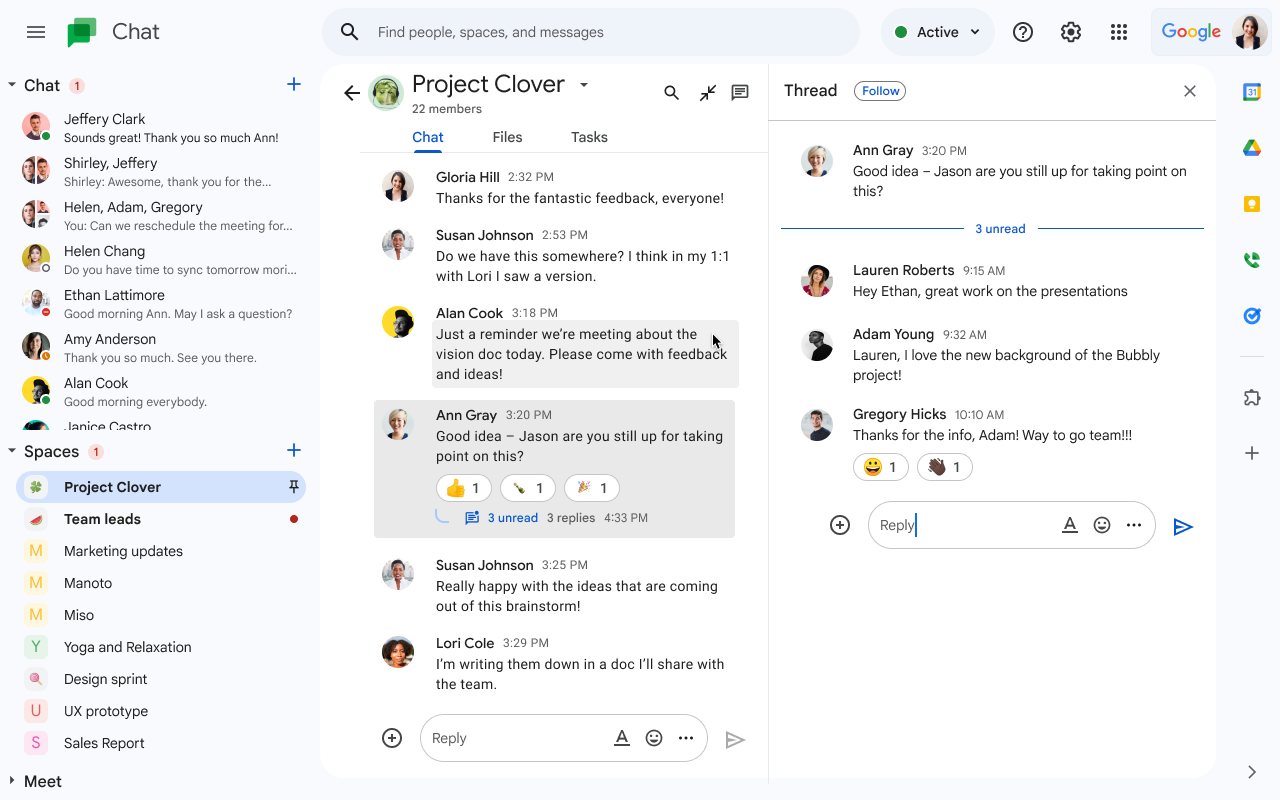Open the Team leads space
The width and height of the screenshot is (1280, 800).
(161, 519)
